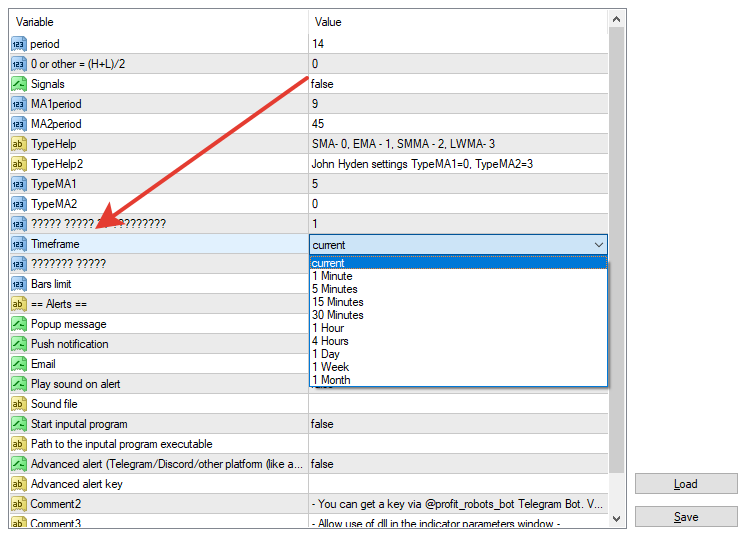Image resolution: width=747 pixels, height=536 pixels.
Task: Click the icon beside Path to the inputal program executable
Action: 19,444
